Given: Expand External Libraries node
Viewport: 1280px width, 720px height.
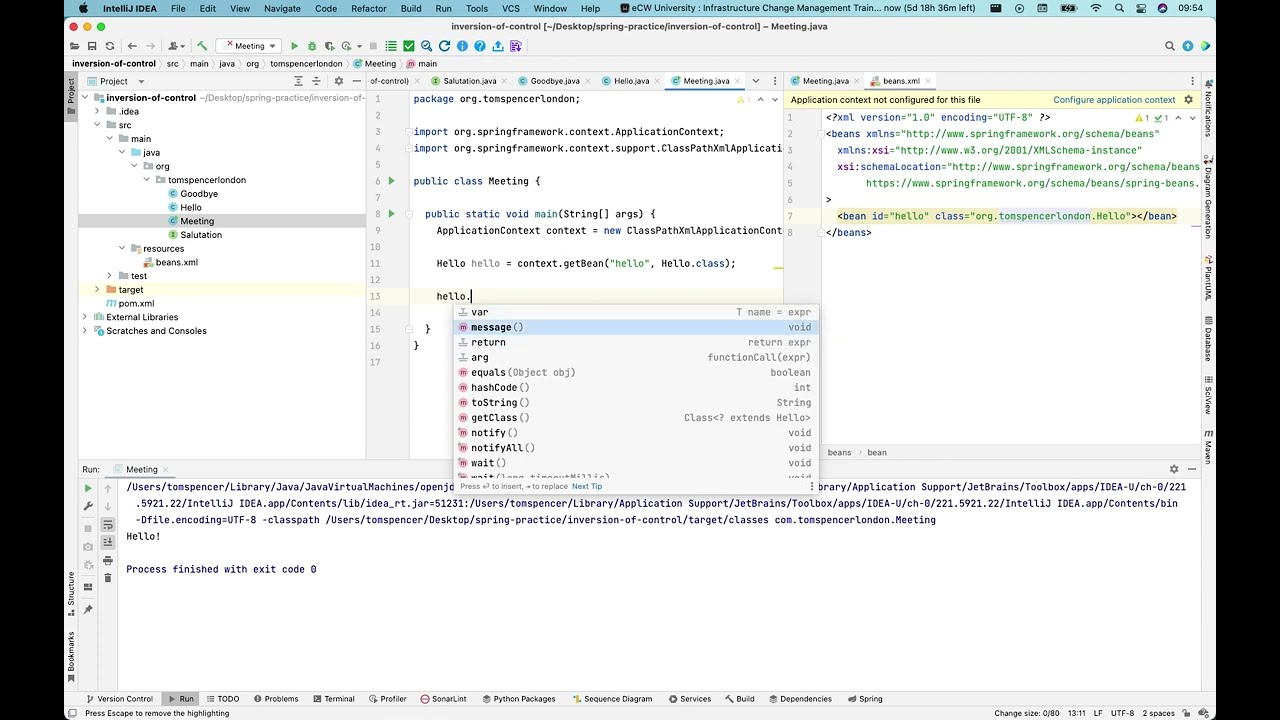Looking at the screenshot, I should (x=86, y=317).
